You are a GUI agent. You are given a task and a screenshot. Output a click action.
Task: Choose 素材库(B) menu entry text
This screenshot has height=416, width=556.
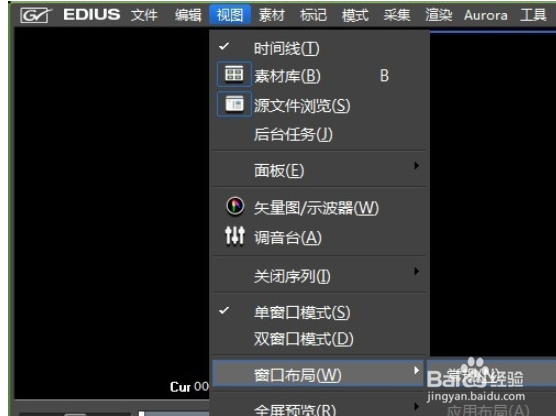tap(287, 76)
